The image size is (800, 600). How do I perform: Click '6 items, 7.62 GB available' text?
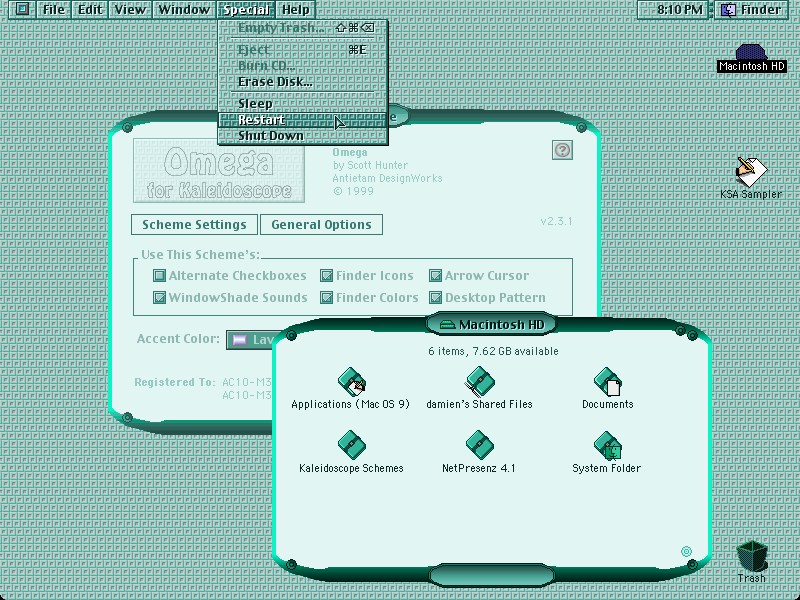click(493, 352)
